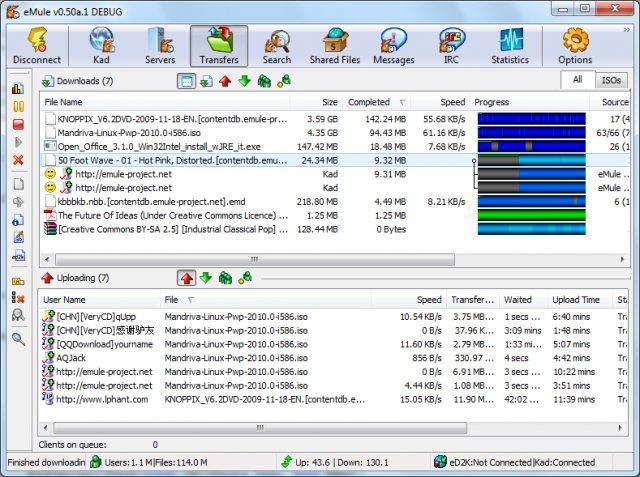Click the File column sort arrow in uploads list
The width and height of the screenshot is (640, 477).
point(191,300)
